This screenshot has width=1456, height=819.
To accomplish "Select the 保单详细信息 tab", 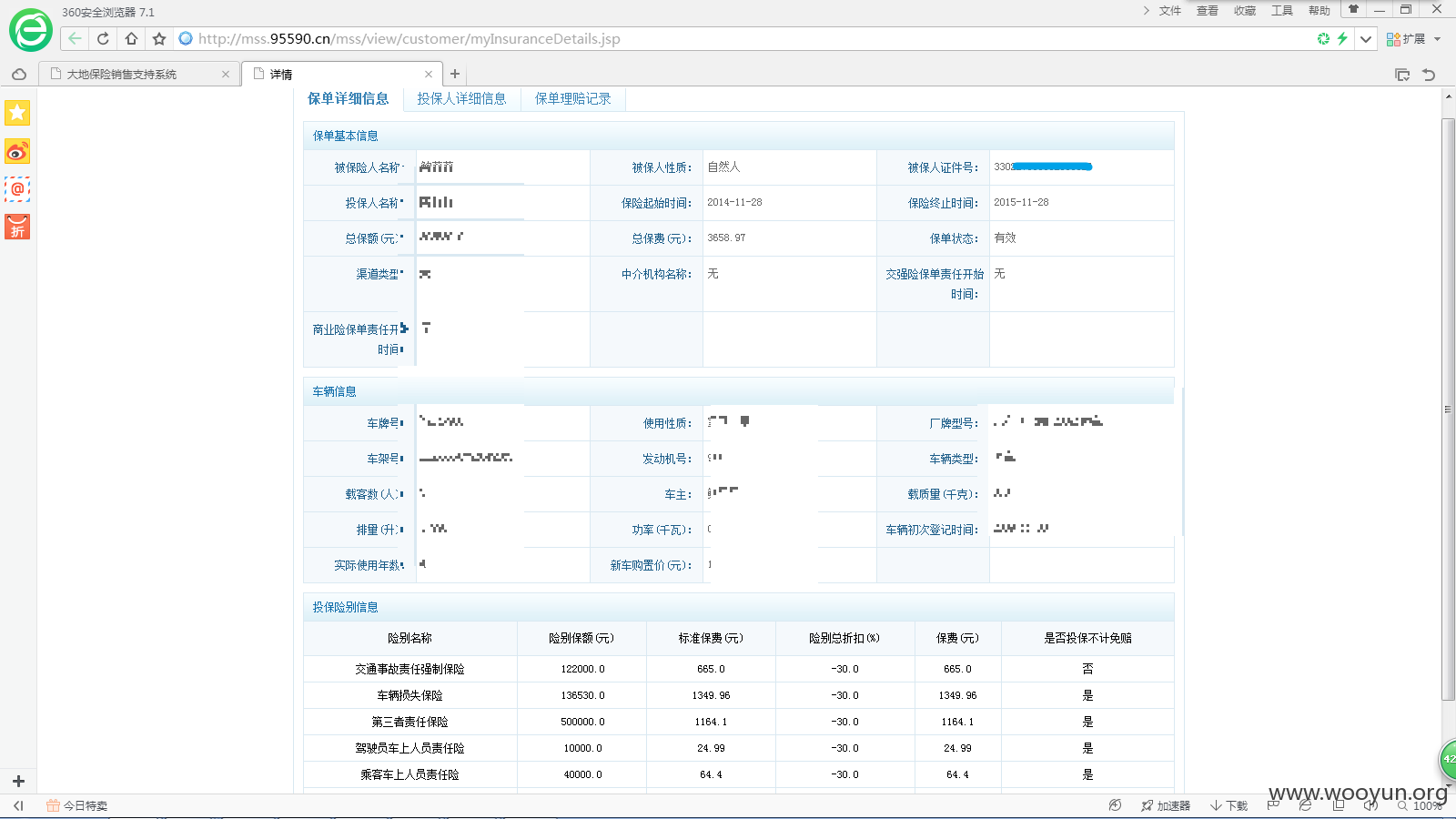I will pos(349,98).
